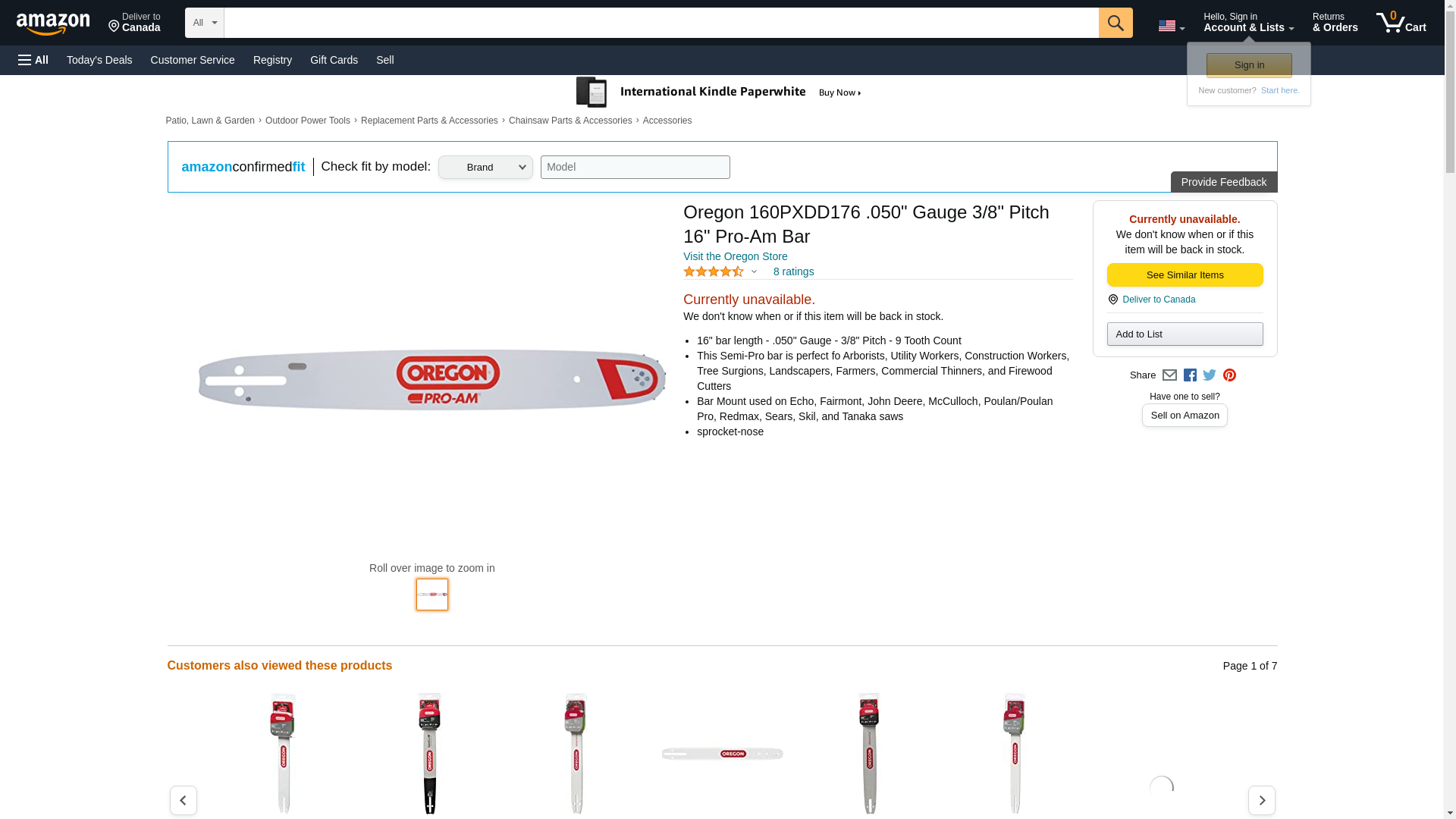Share the product on Twitter
The height and width of the screenshot is (819, 1456).
pos(1210,375)
